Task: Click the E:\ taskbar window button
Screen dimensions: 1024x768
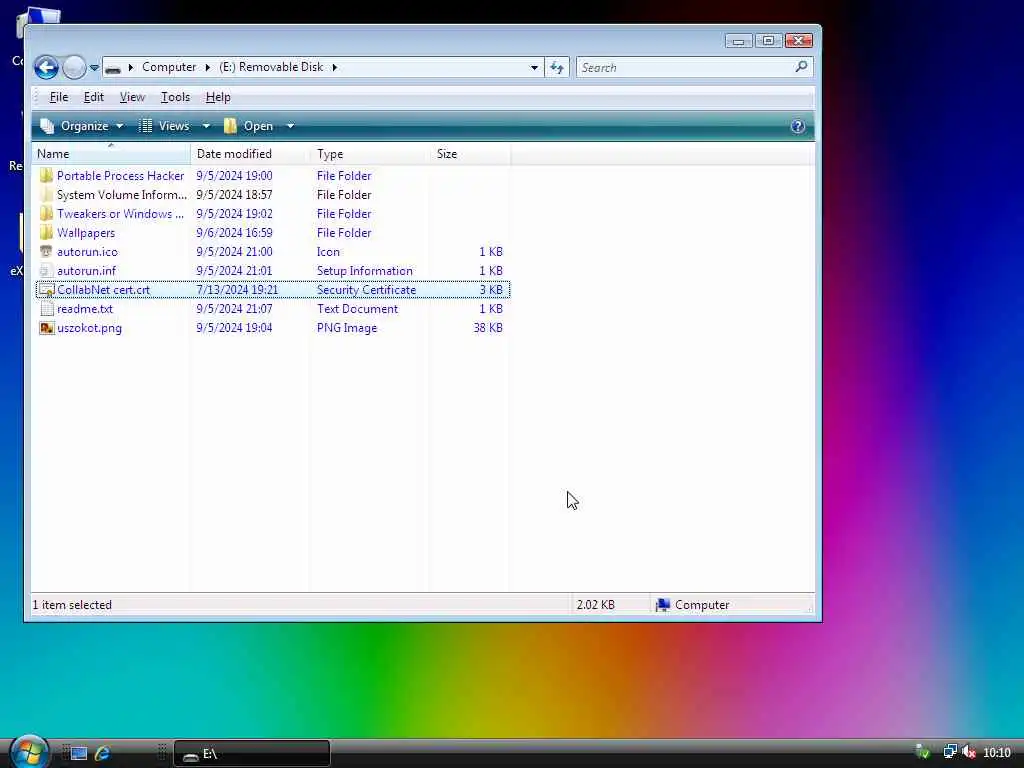Action: tap(252, 754)
